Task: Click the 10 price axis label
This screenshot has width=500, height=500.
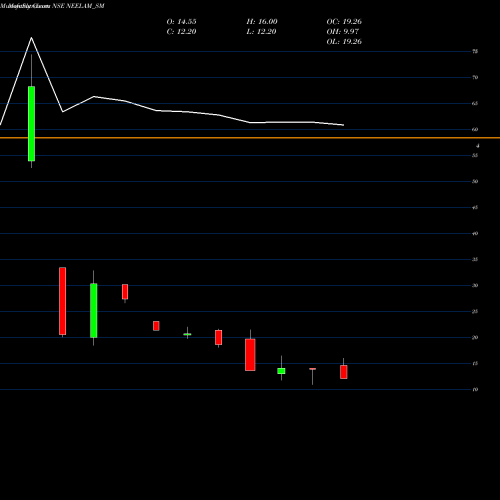Action: (475, 389)
